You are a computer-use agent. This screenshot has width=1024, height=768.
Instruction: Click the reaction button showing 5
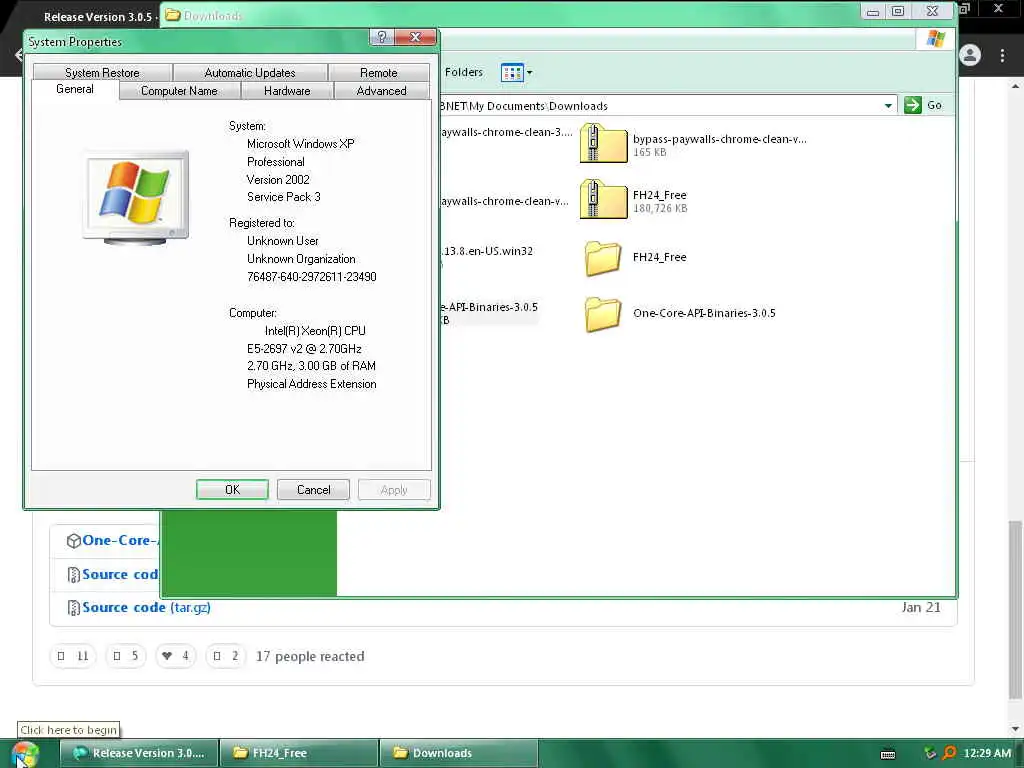pyautogui.click(x=125, y=656)
